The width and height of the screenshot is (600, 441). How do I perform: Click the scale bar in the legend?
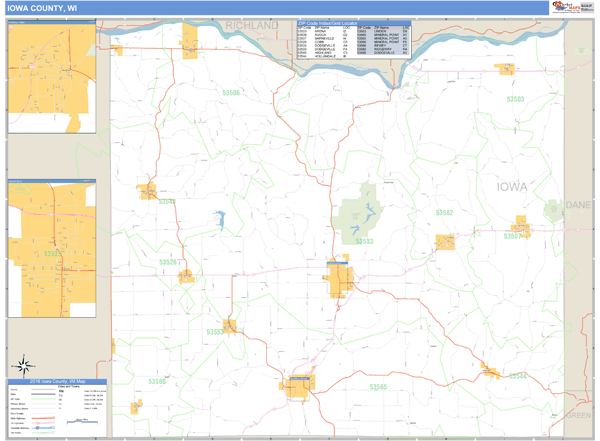coord(82,422)
